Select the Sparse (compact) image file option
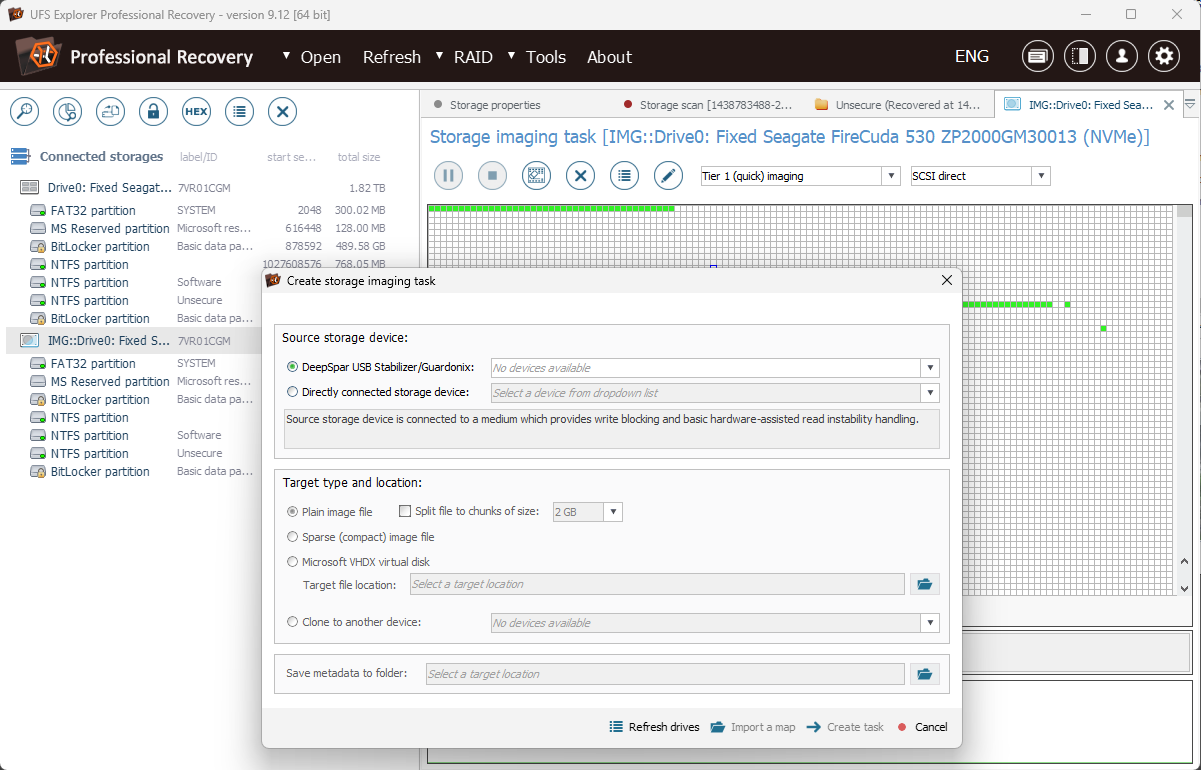This screenshot has width=1201, height=770. [292, 537]
